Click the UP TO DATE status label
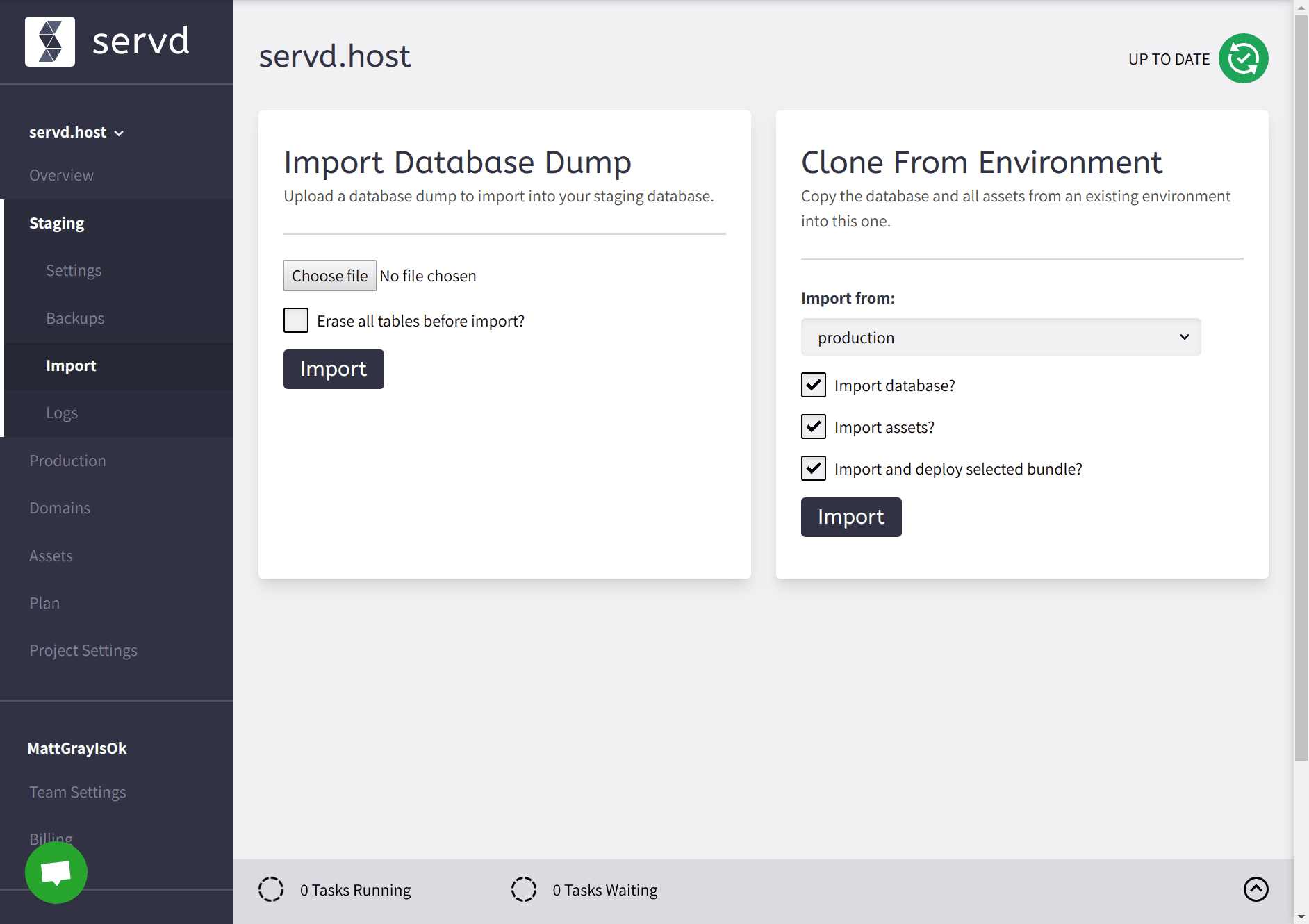The image size is (1309, 924). pyautogui.click(x=1169, y=59)
